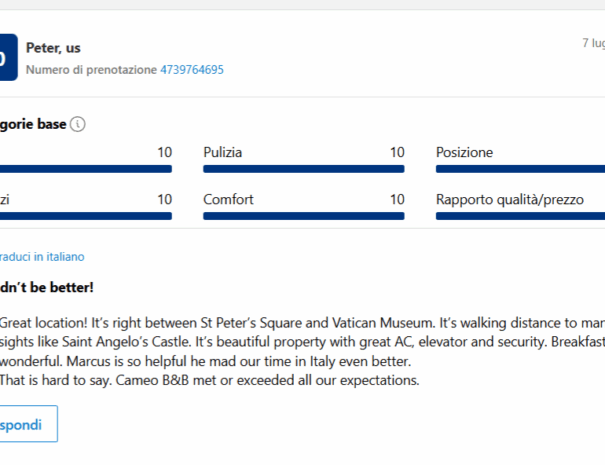The height and width of the screenshot is (465, 605).
Task: Click the Comfort score bar
Action: pos(303,216)
